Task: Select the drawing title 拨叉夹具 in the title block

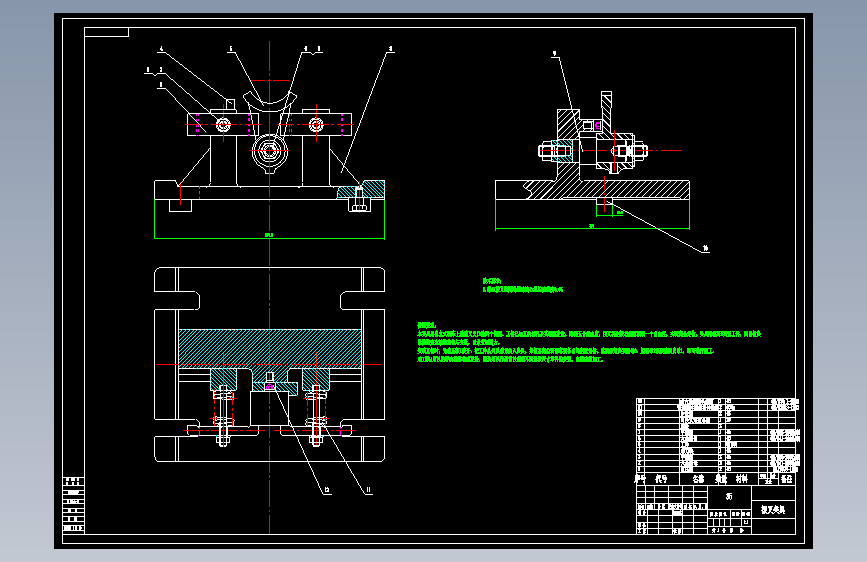Action: 773,509
